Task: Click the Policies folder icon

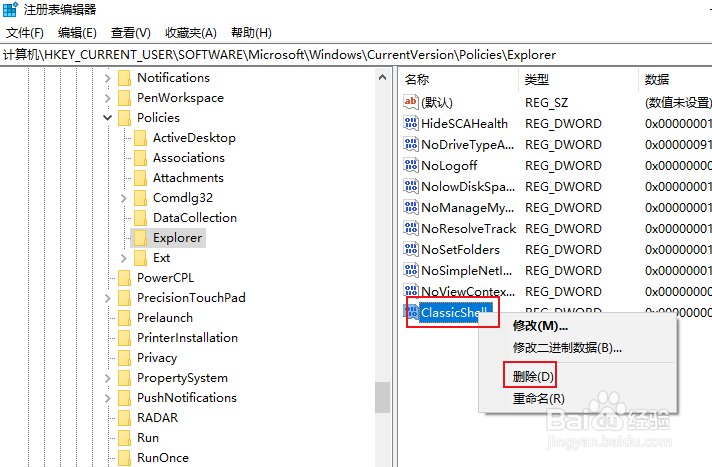Action: click(x=124, y=118)
